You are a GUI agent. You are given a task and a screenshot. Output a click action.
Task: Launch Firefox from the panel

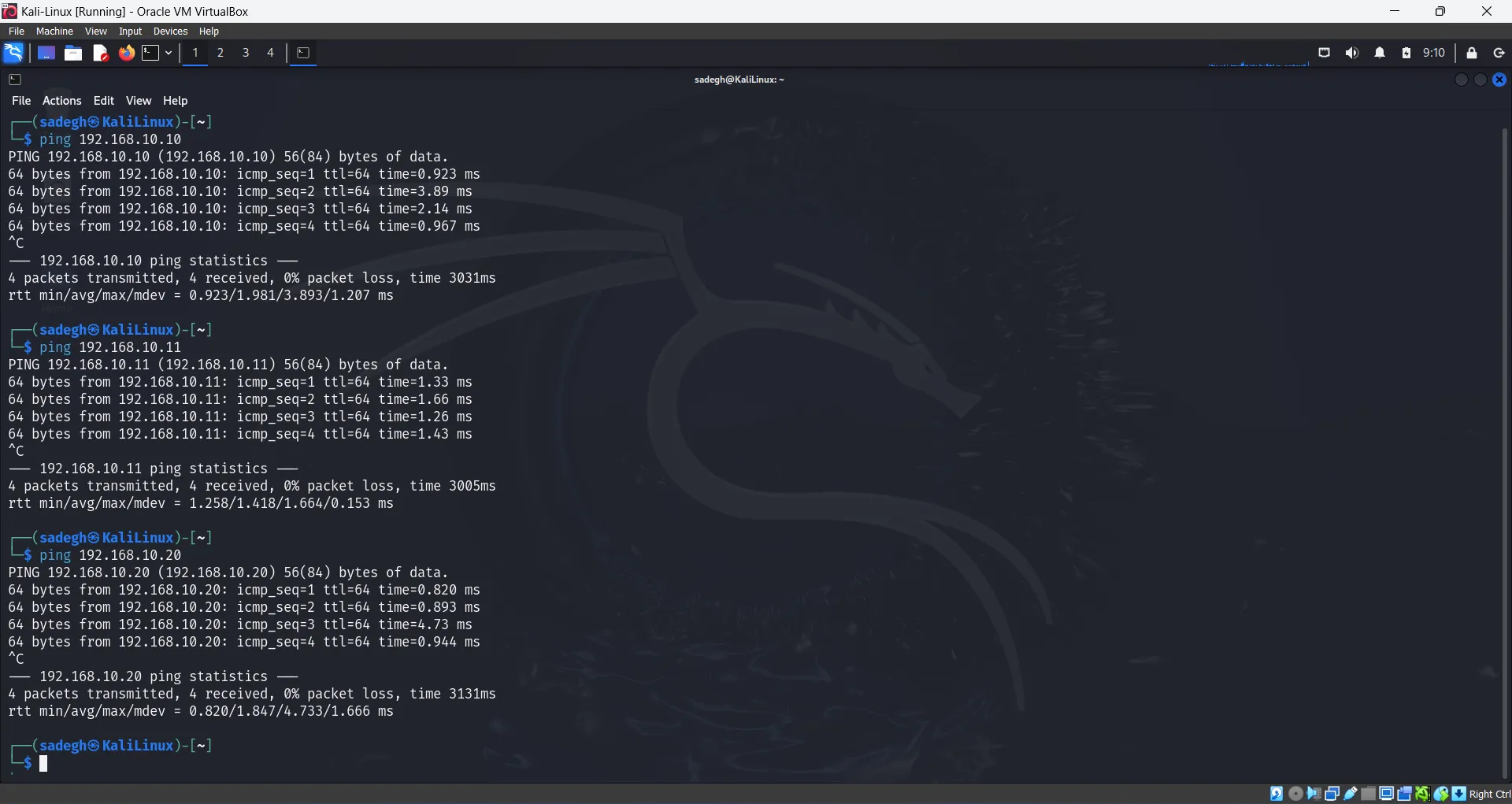tap(126, 53)
